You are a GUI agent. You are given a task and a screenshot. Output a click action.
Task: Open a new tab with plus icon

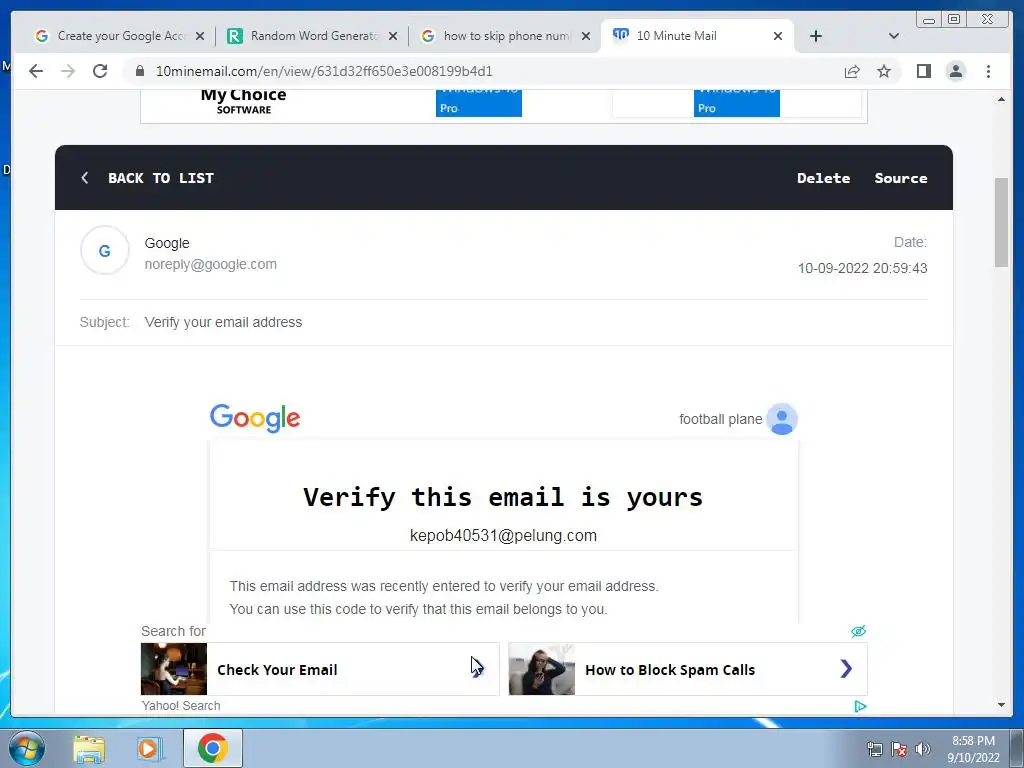[816, 36]
